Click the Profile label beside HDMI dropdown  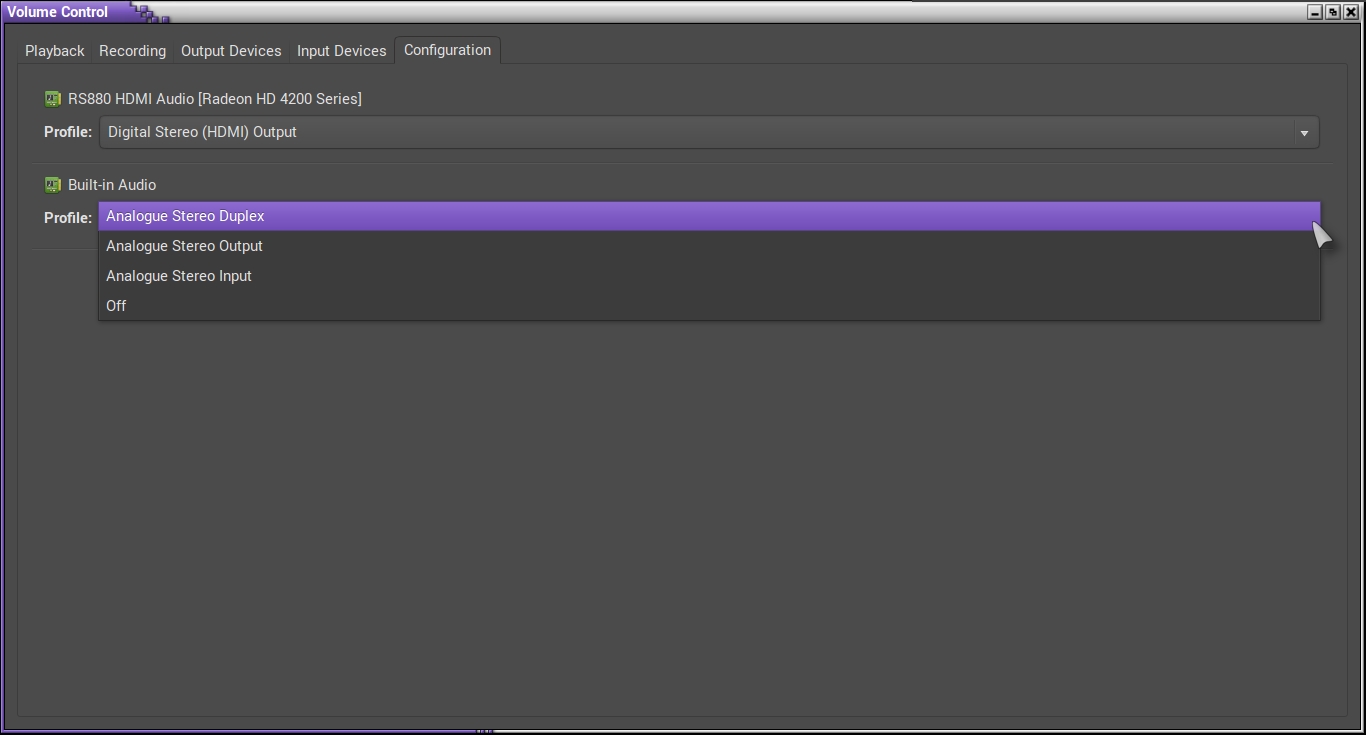click(68, 132)
